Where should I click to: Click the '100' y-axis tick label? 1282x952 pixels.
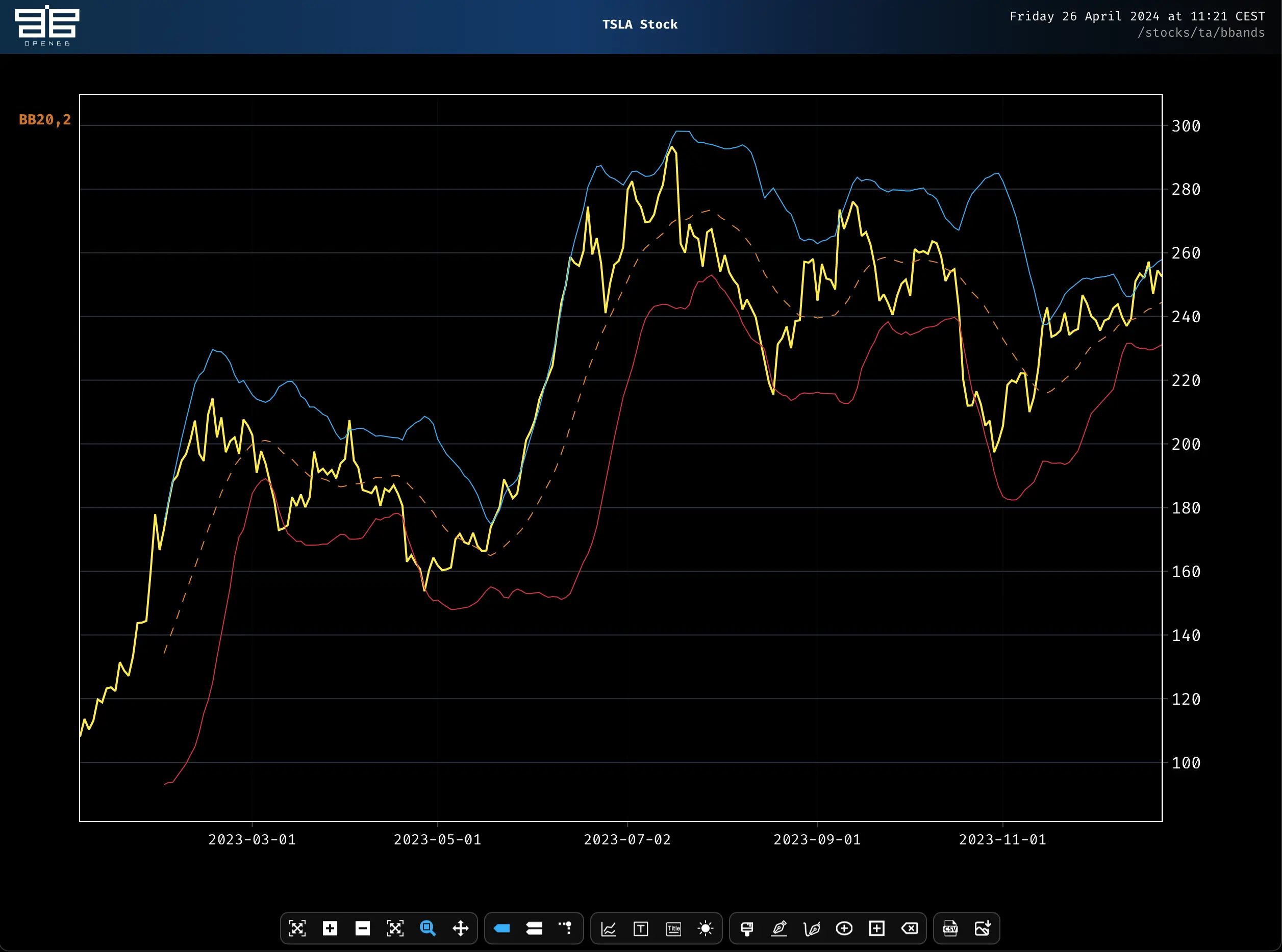click(x=1186, y=763)
